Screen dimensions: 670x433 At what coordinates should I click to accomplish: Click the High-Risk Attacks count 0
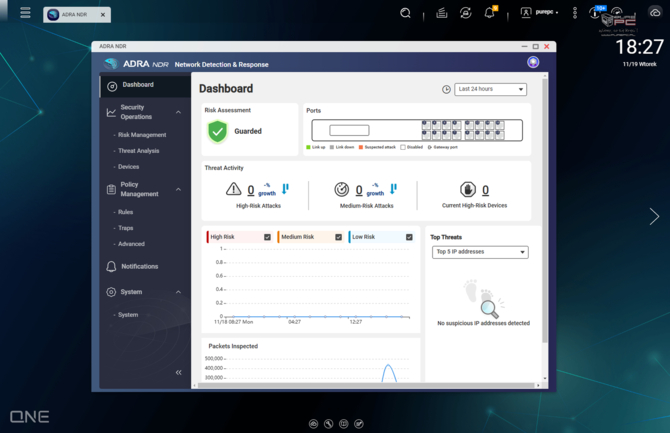[x=251, y=190]
